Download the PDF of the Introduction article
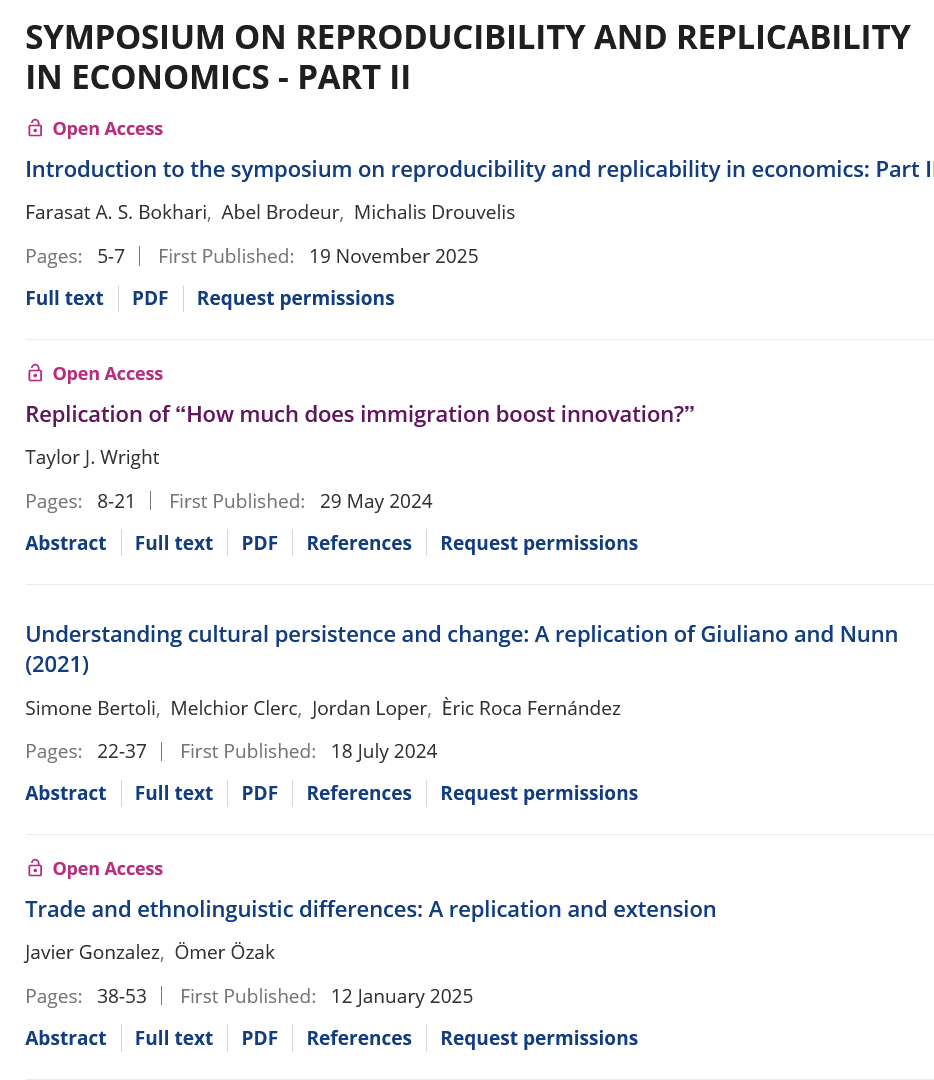 pos(150,298)
